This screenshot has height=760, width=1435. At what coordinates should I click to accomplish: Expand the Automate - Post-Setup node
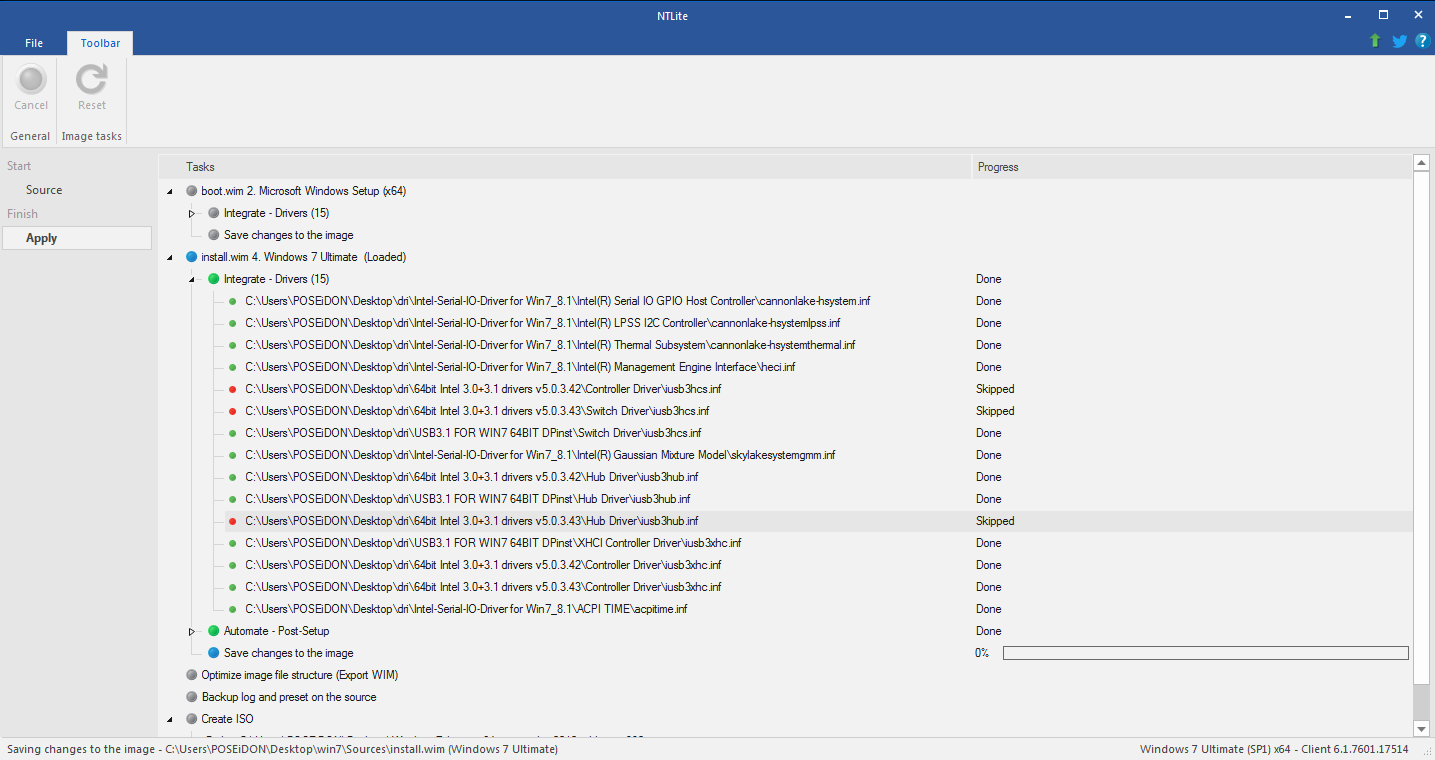tap(192, 631)
